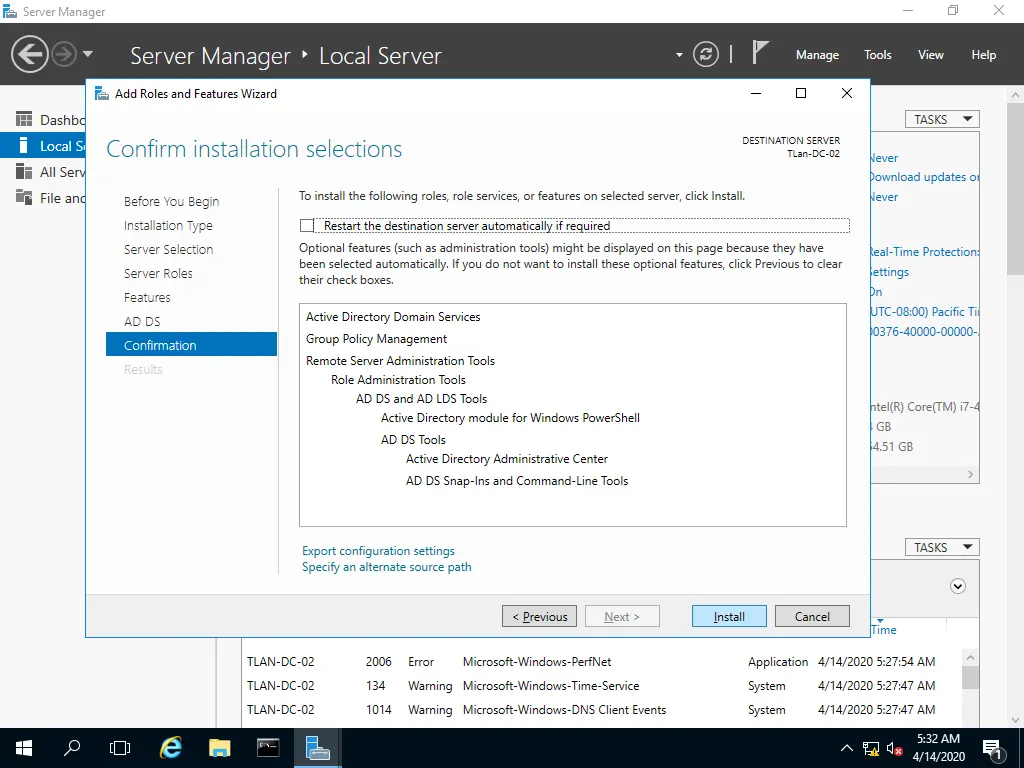This screenshot has width=1024, height=768.
Task: Open Command Prompt from taskbar
Action: [268, 748]
